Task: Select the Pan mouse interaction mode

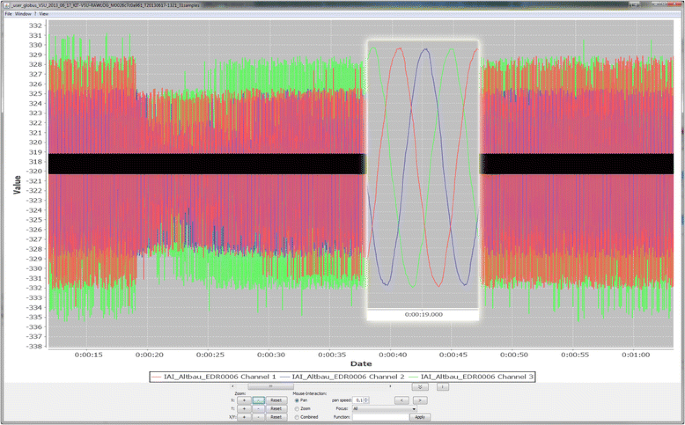Action: [297, 400]
